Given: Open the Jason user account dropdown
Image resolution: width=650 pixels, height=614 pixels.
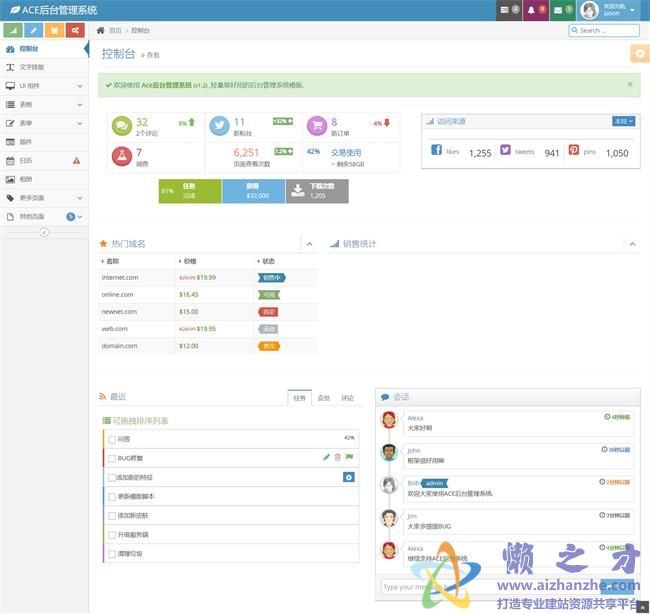Looking at the screenshot, I should (x=609, y=10).
